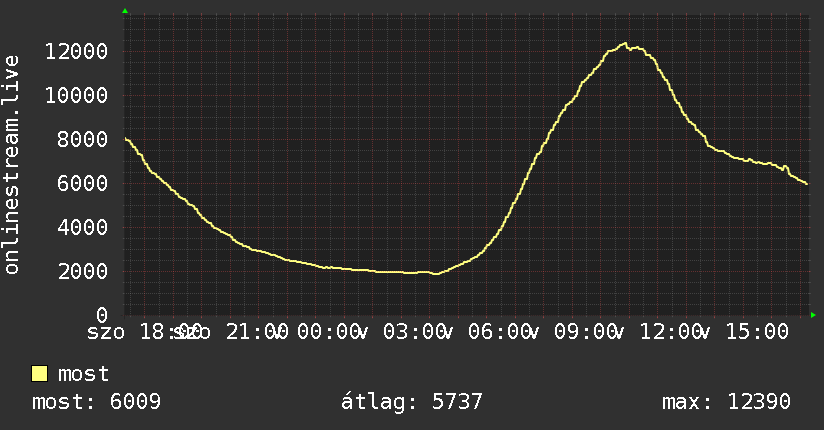Click the peak of the yellow line
824x430 pixels.
point(625,44)
